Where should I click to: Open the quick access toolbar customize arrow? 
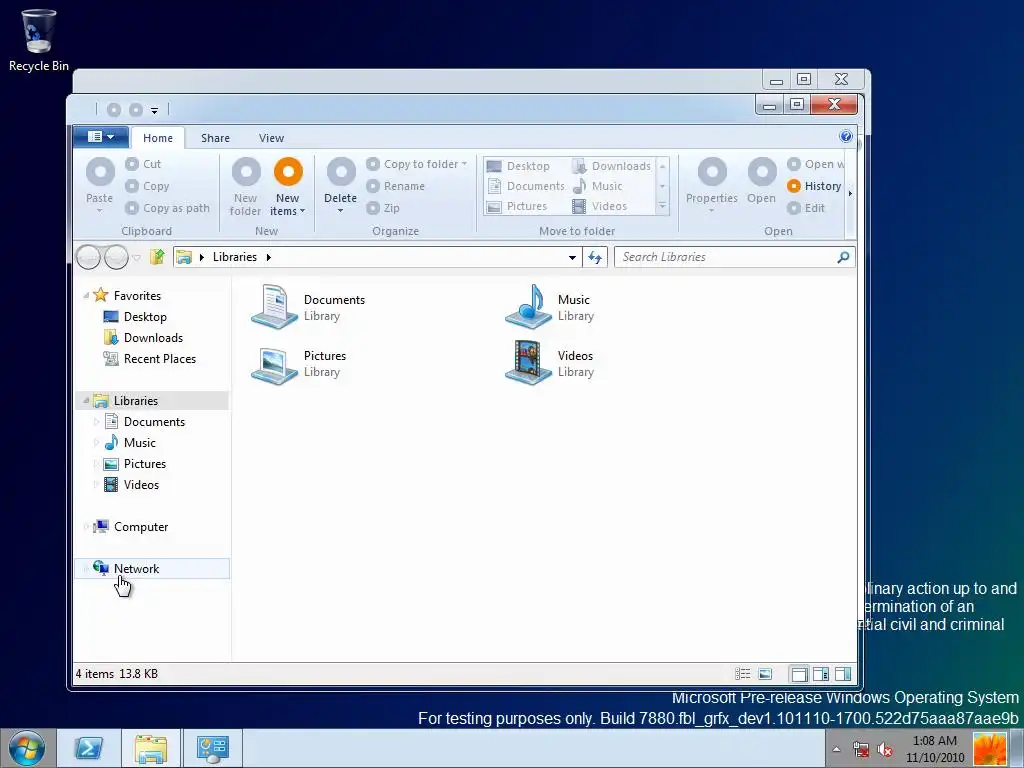155,110
